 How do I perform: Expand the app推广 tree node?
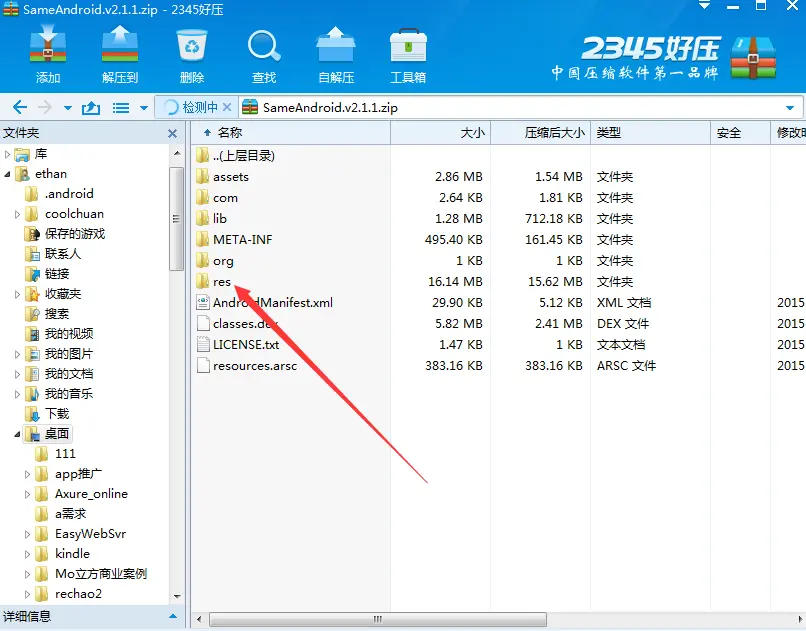click(28, 475)
